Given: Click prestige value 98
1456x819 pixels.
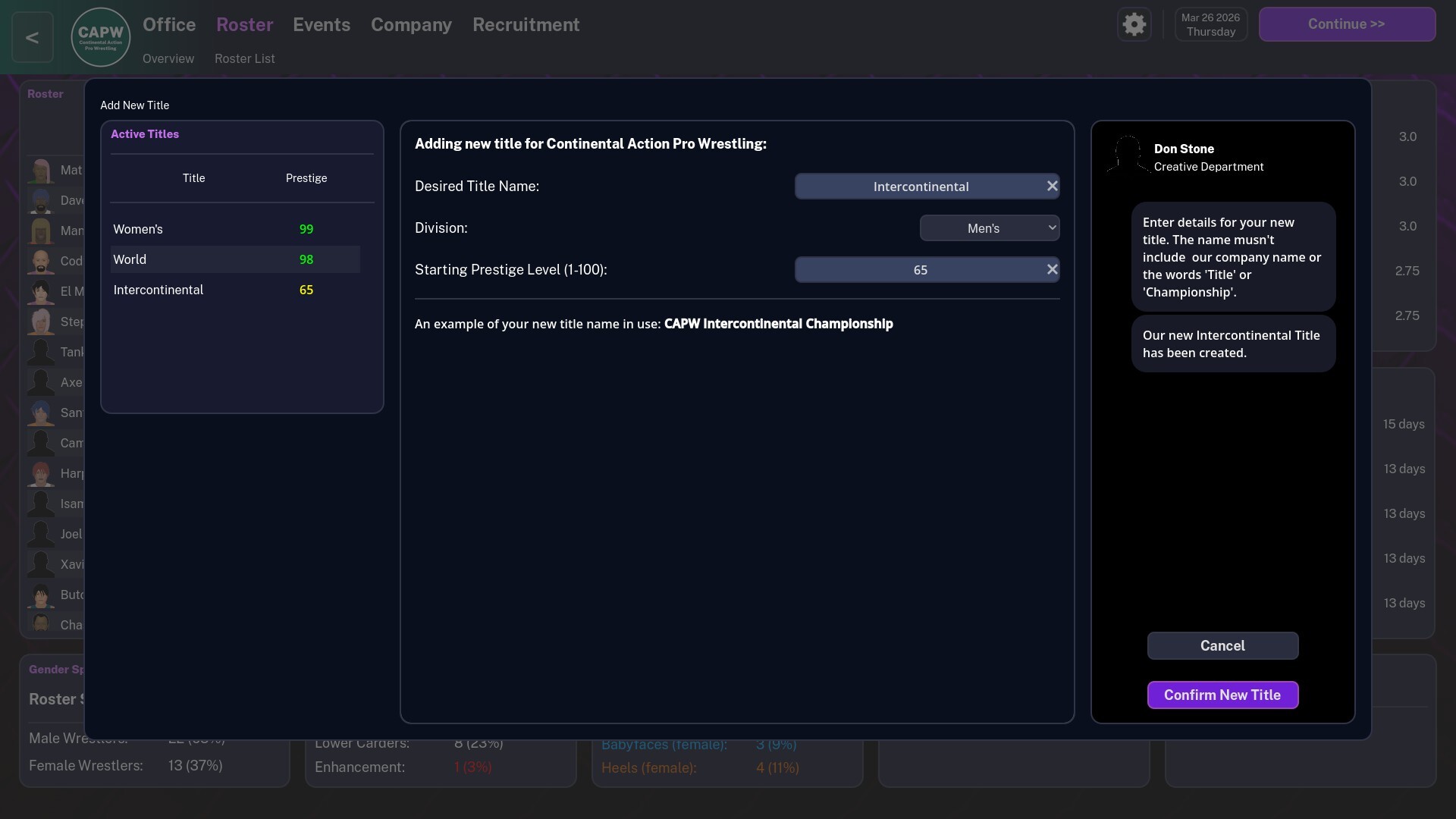Looking at the screenshot, I should click(x=306, y=259).
